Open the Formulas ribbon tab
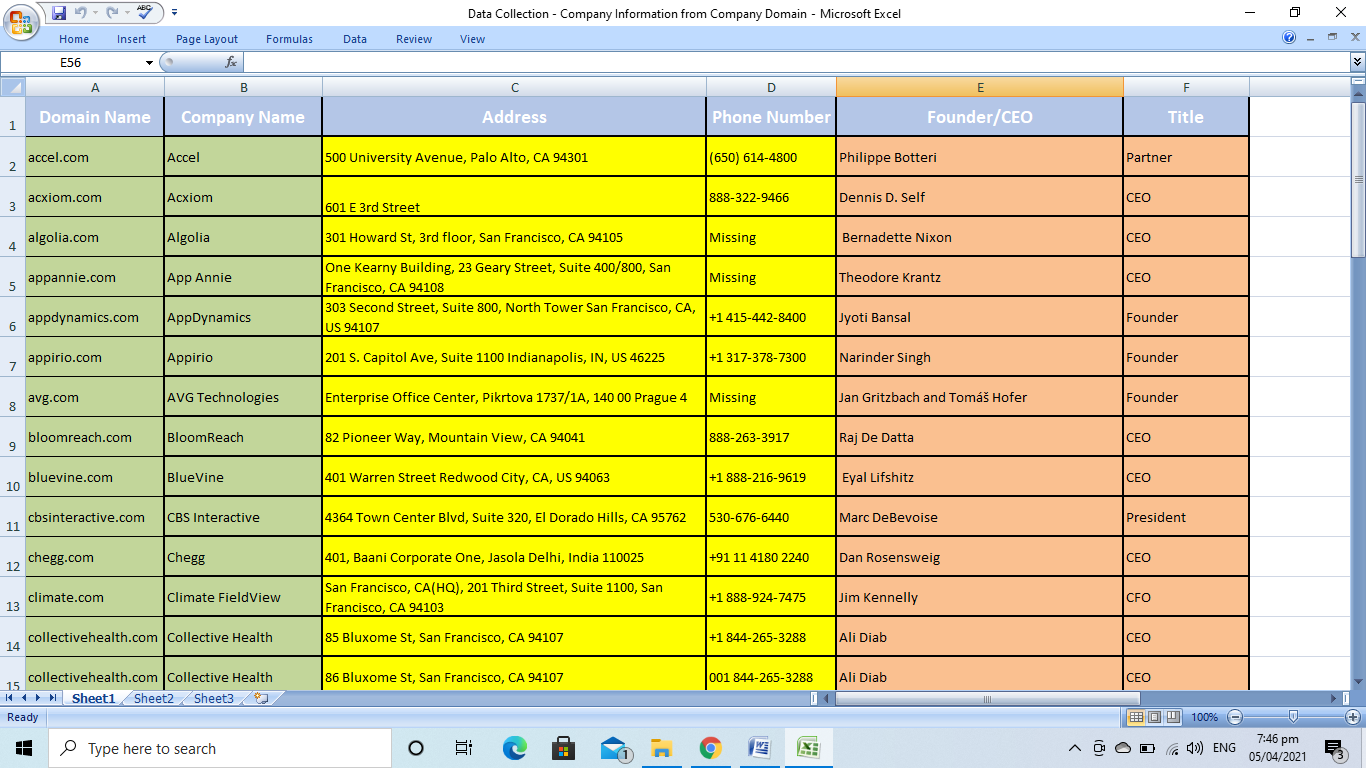Screen dimensions: 1366x768 [x=289, y=39]
